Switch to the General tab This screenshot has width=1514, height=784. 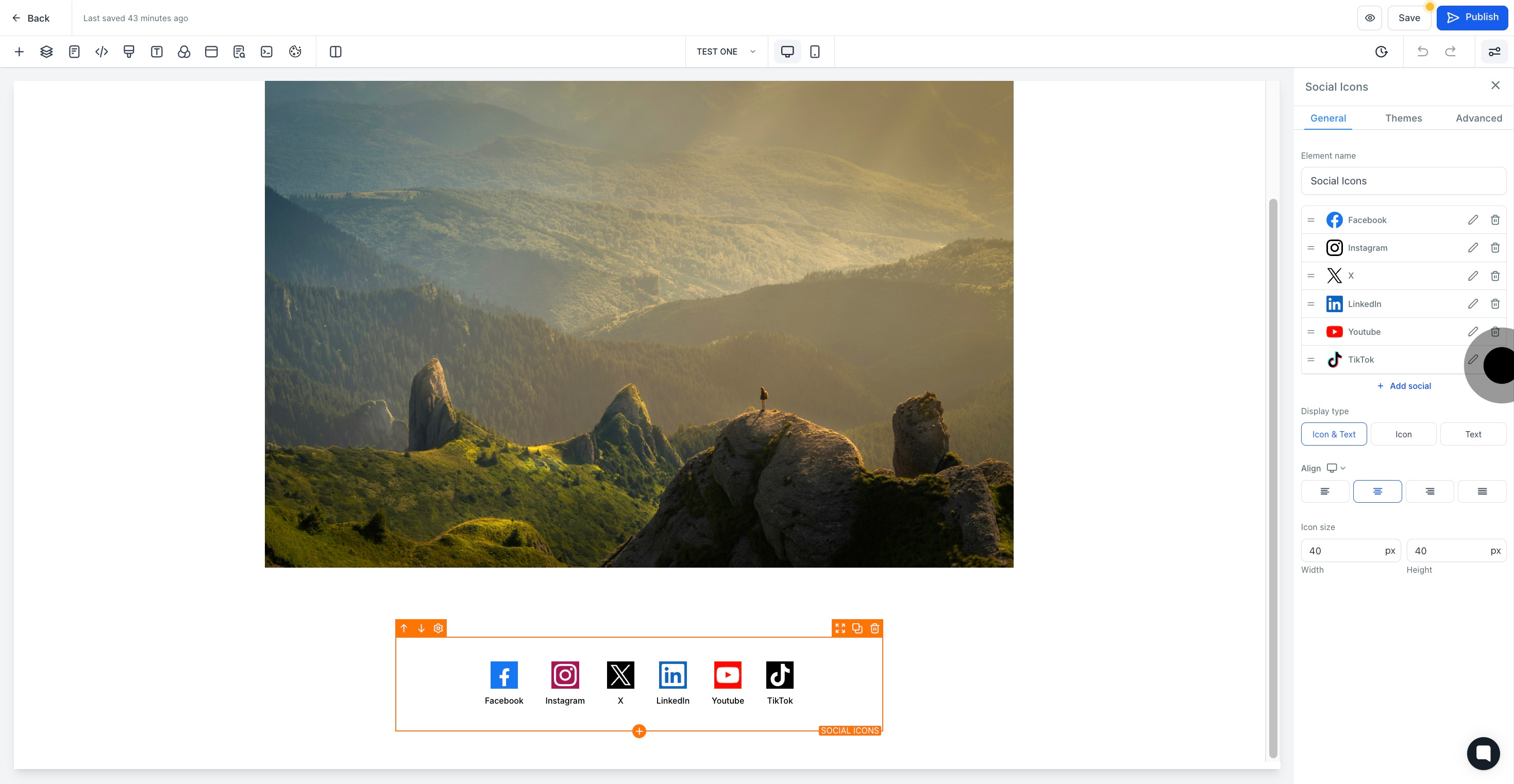coord(1327,118)
